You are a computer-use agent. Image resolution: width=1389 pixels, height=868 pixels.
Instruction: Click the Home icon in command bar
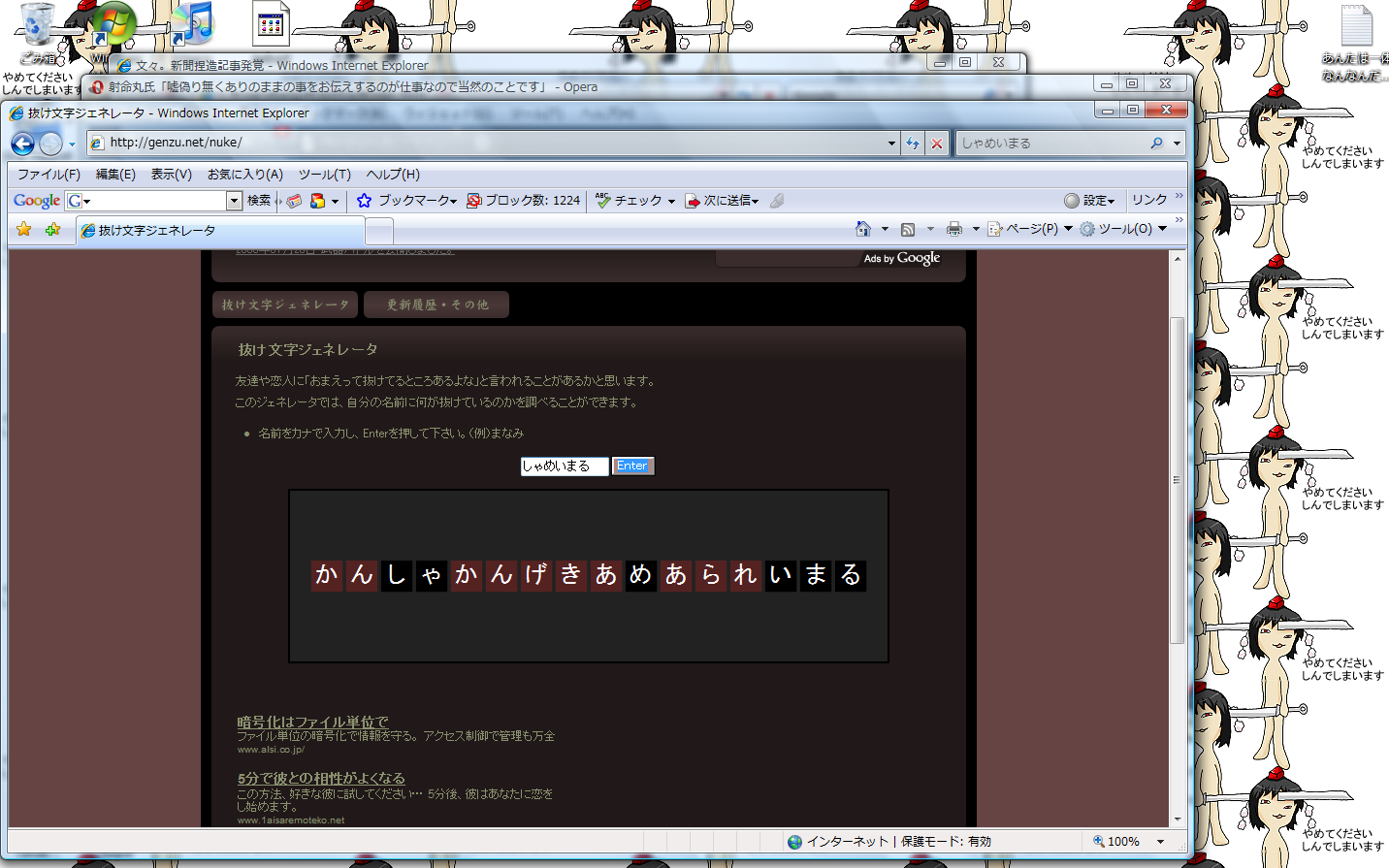point(863,229)
